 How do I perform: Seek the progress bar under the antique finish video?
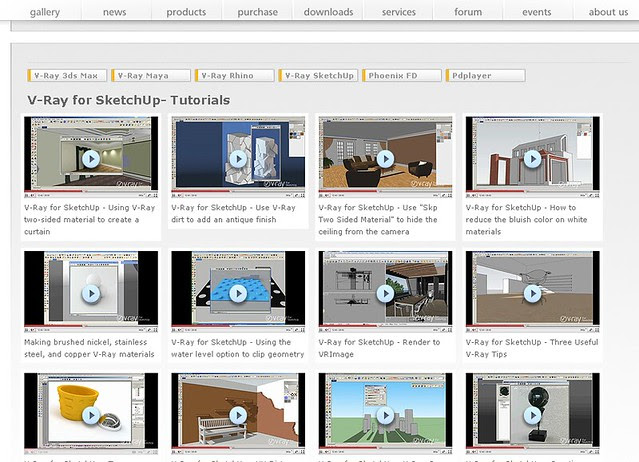pos(238,191)
